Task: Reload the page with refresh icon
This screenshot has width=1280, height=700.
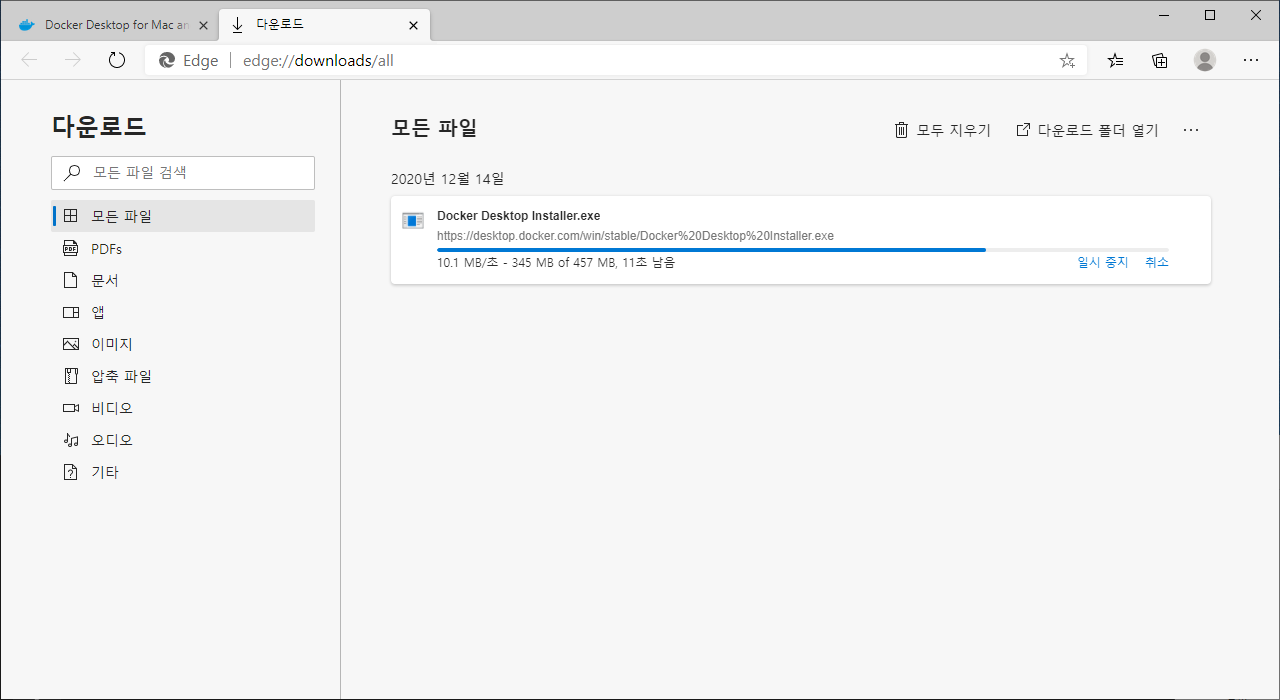Action: pos(117,60)
